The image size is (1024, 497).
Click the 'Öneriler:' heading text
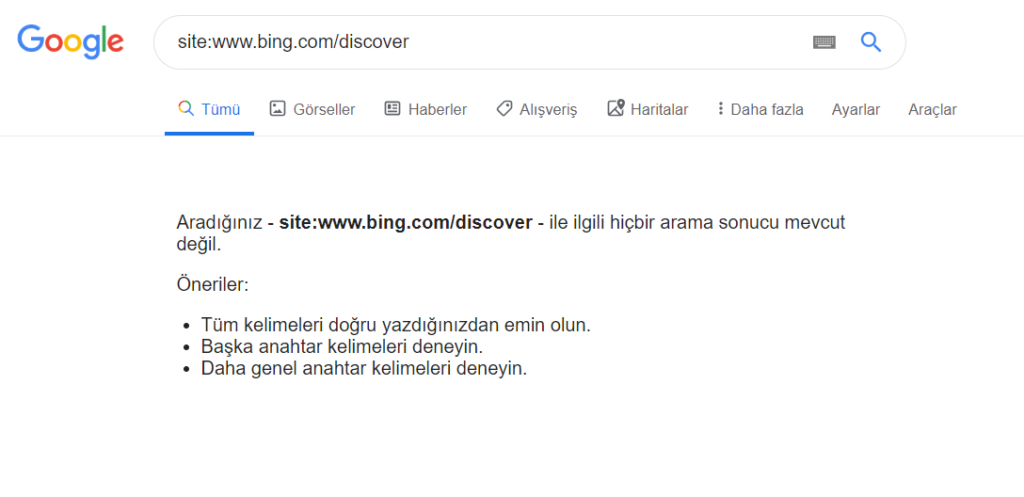tap(213, 285)
